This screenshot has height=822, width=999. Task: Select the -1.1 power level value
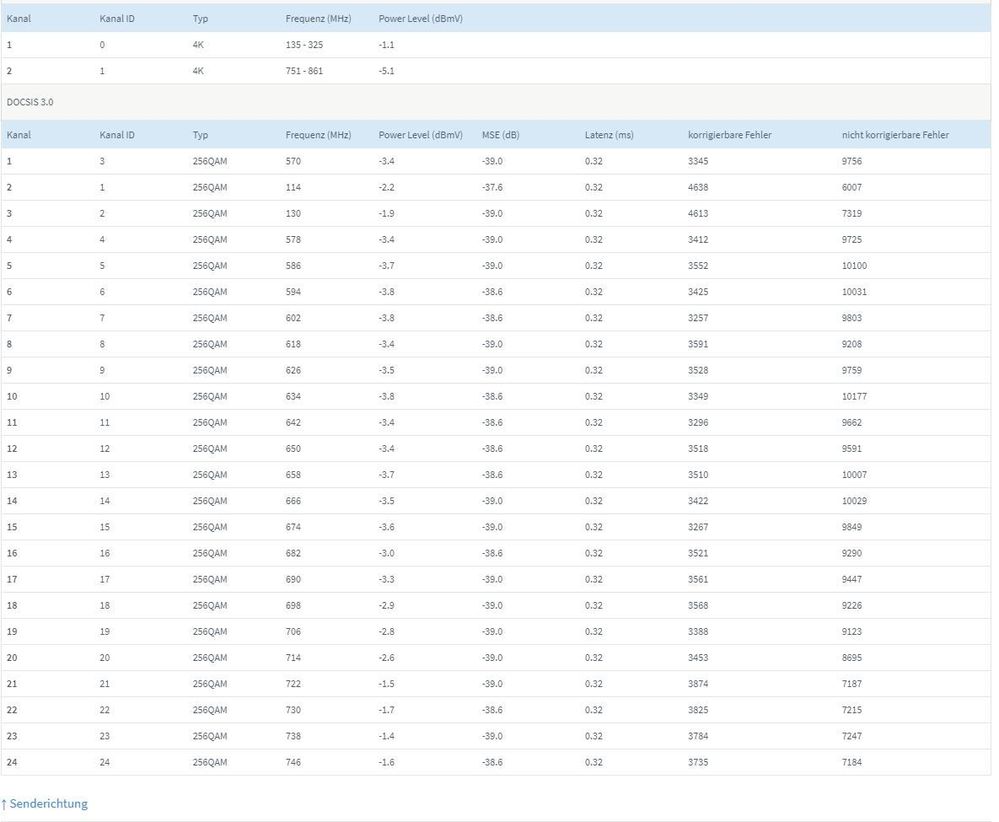pyautogui.click(x=388, y=45)
